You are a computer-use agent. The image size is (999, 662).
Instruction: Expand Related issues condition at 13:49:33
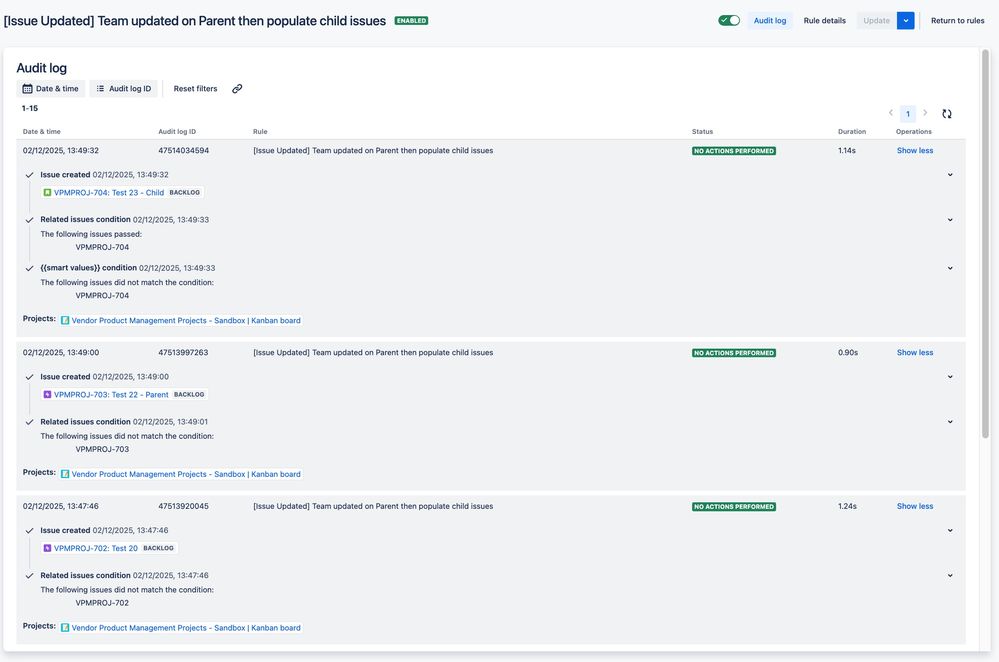[x=950, y=220]
